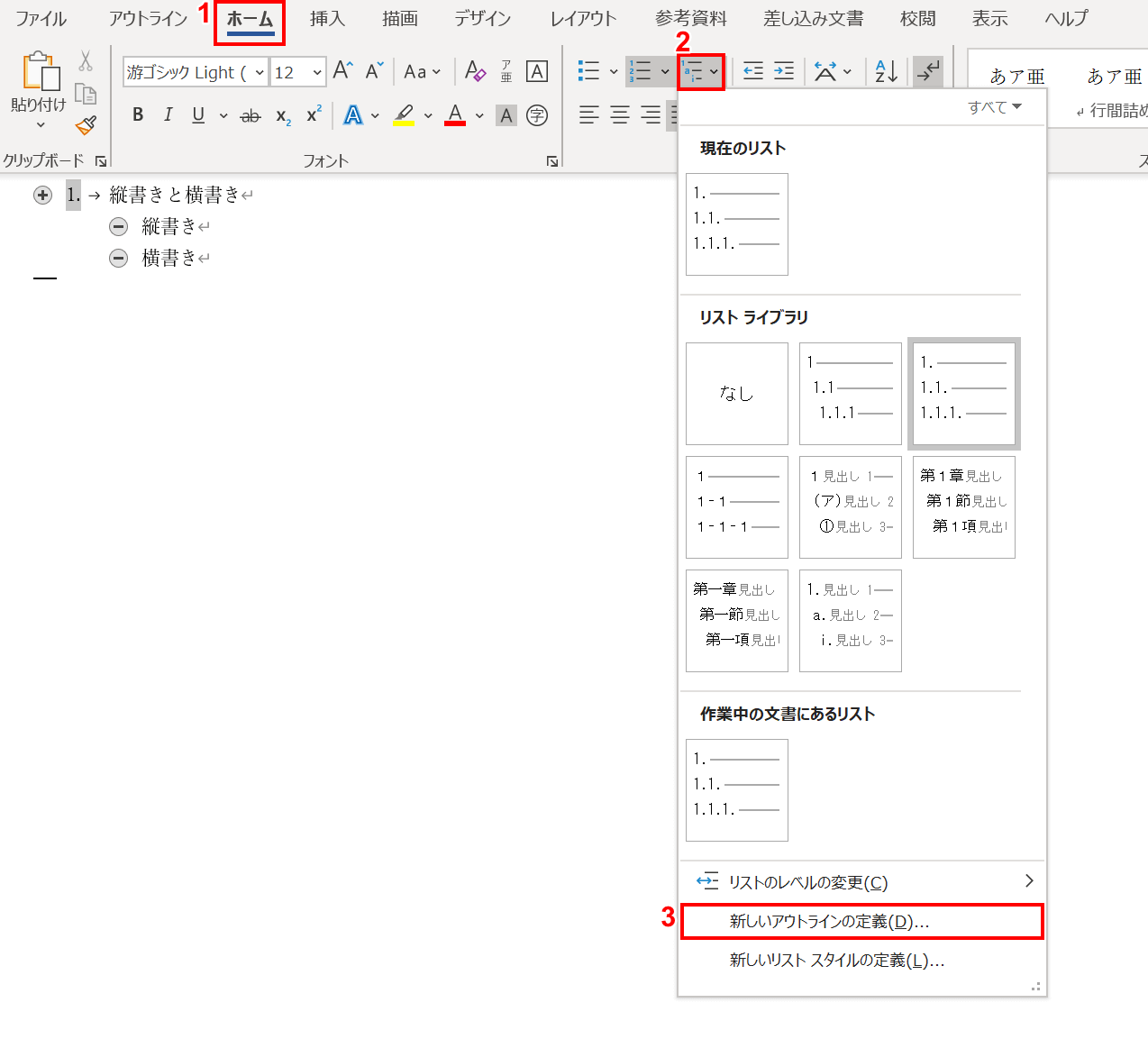Screen dimensions: 1148x1039
Task: Toggle character shading gray A
Action: point(506,115)
